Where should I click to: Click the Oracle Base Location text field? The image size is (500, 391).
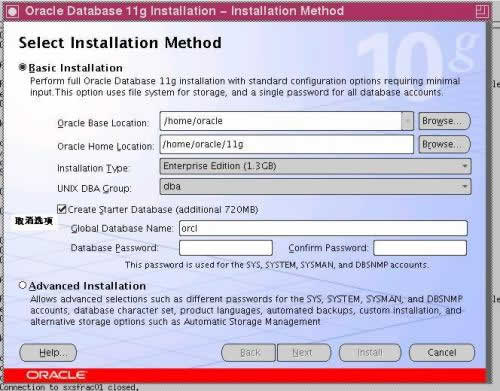pyautogui.click(x=281, y=121)
